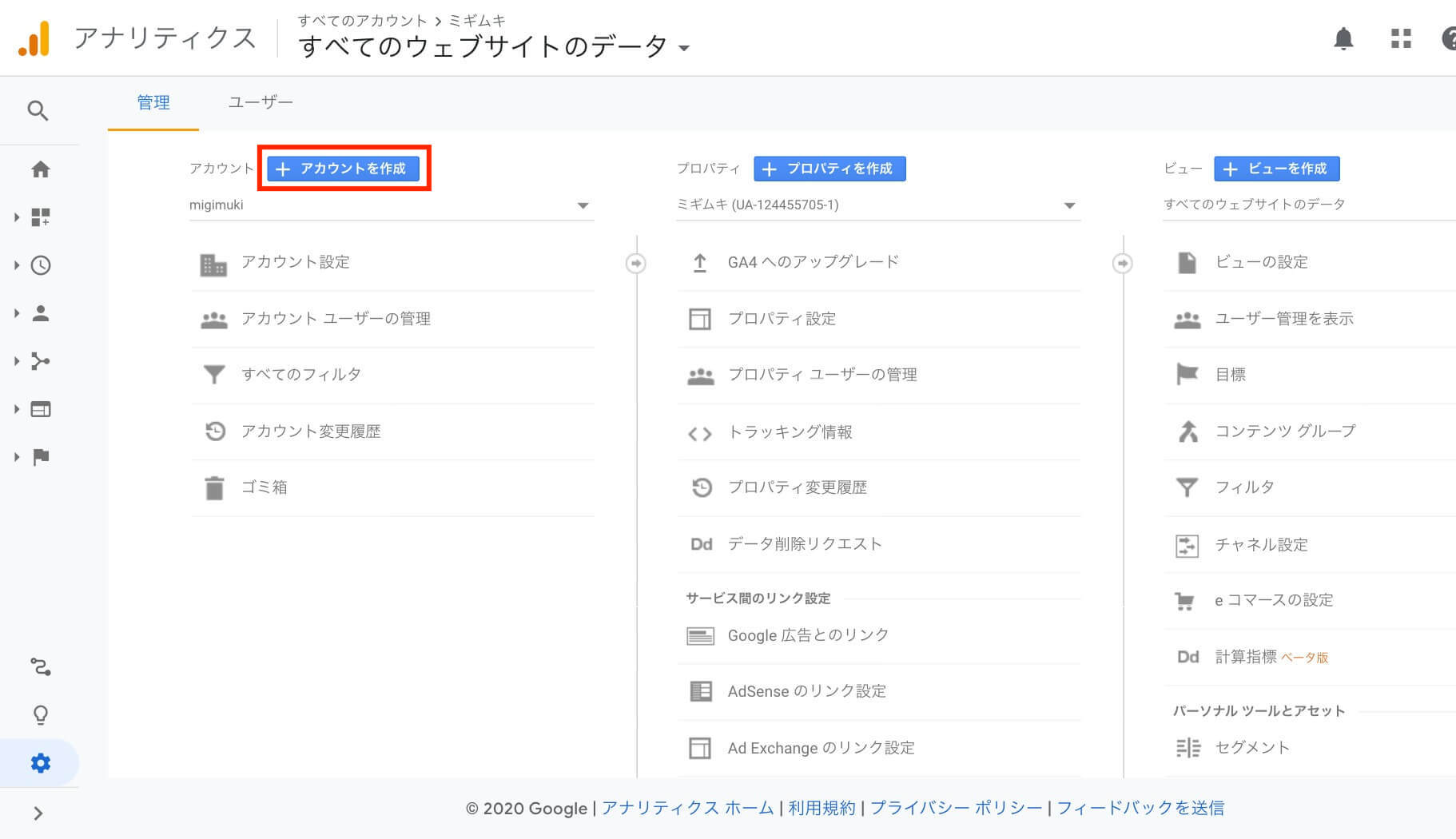Expand Acquisition section arrow in sidebar
This screenshot has width=1456, height=839.
click(x=16, y=361)
